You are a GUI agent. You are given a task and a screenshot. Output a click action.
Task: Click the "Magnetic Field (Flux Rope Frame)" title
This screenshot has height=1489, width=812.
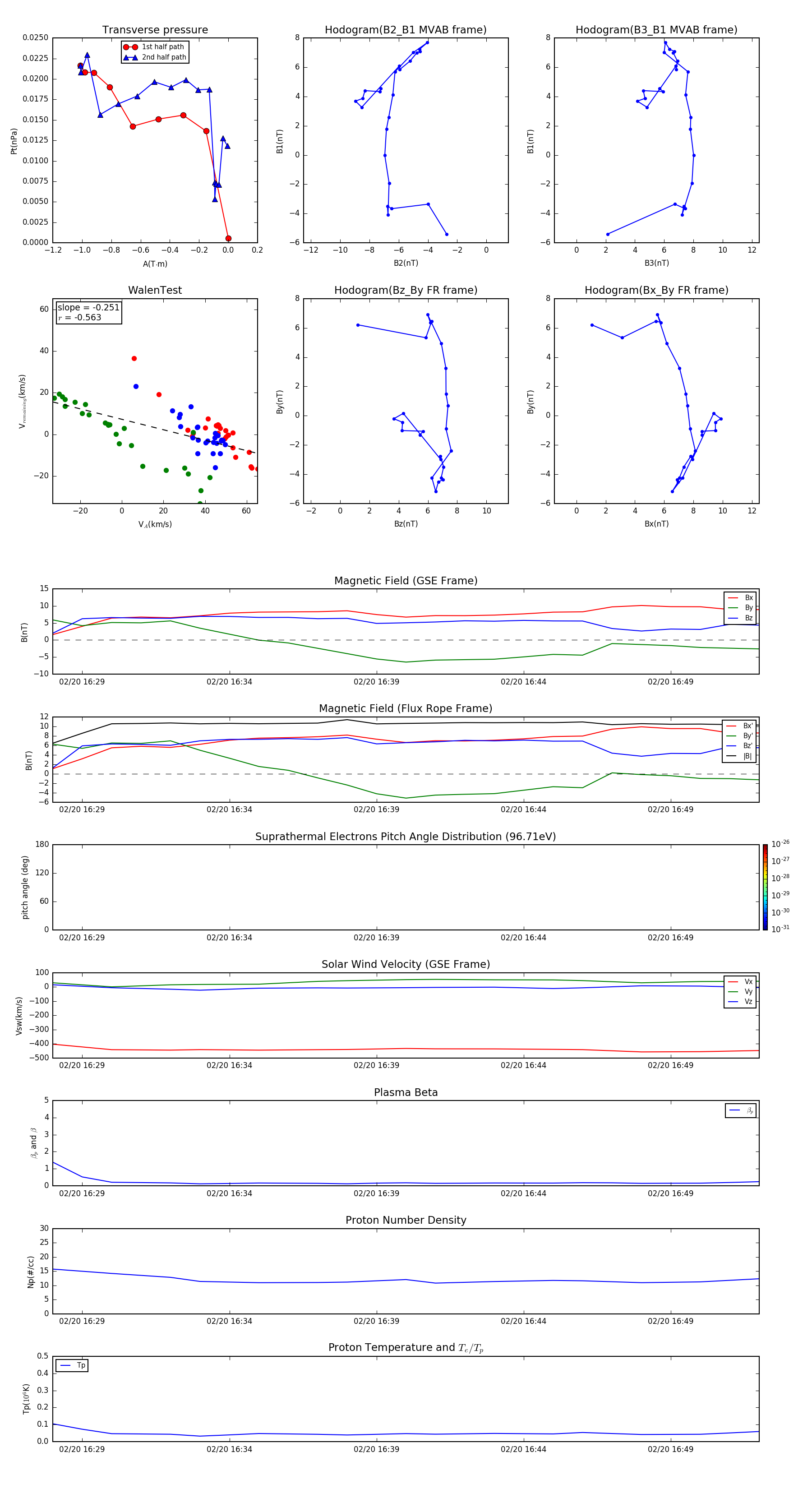click(406, 709)
